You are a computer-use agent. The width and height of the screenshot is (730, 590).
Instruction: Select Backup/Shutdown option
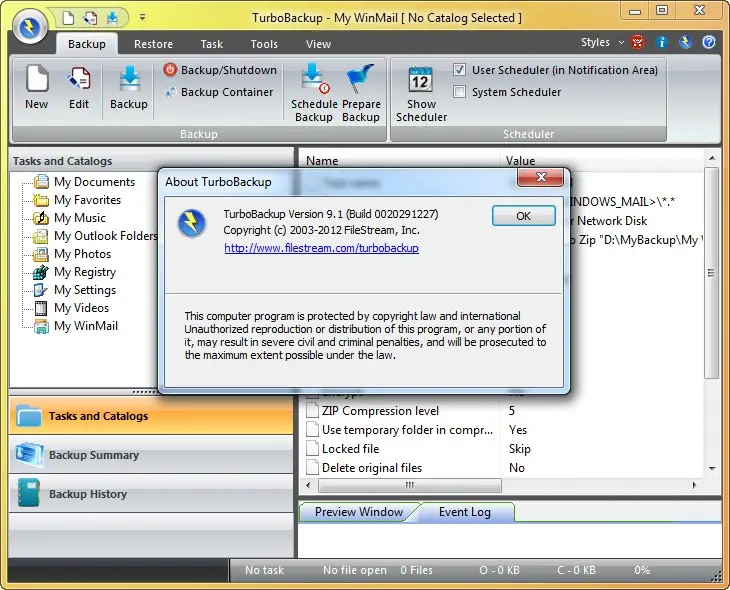point(220,70)
